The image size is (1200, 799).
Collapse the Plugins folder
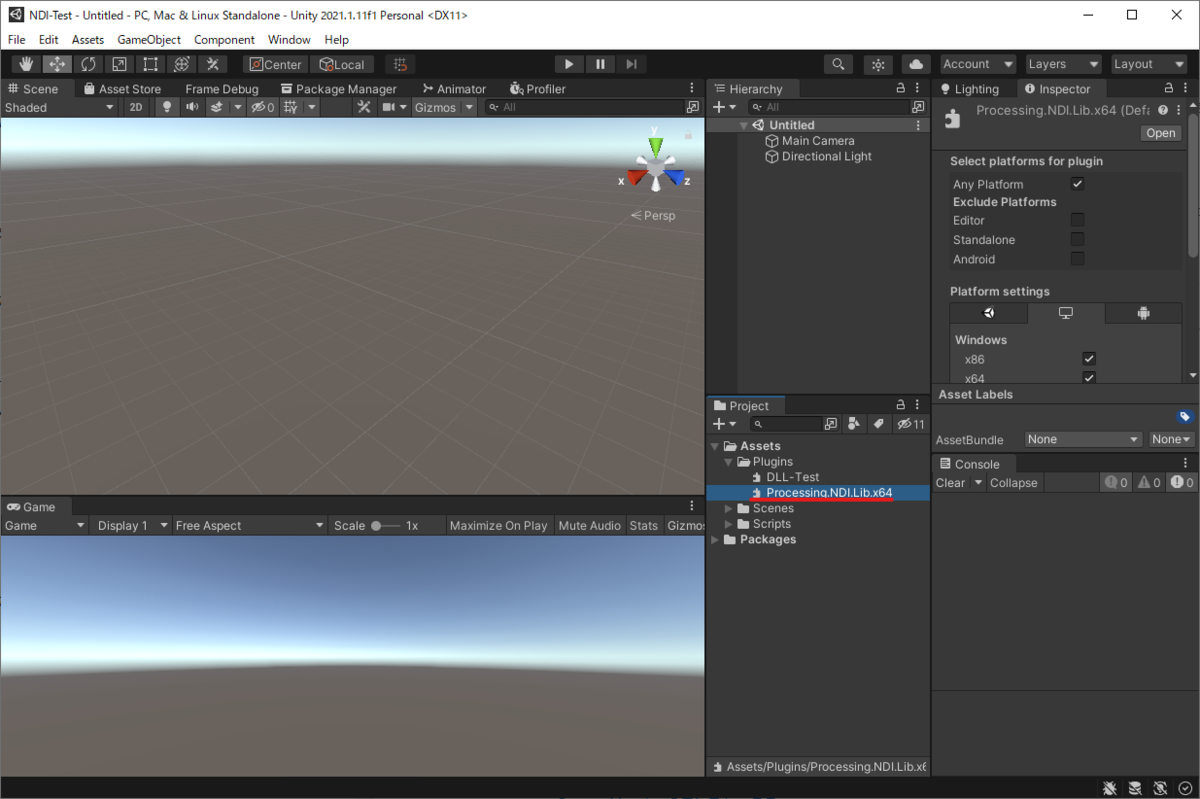[x=728, y=462]
